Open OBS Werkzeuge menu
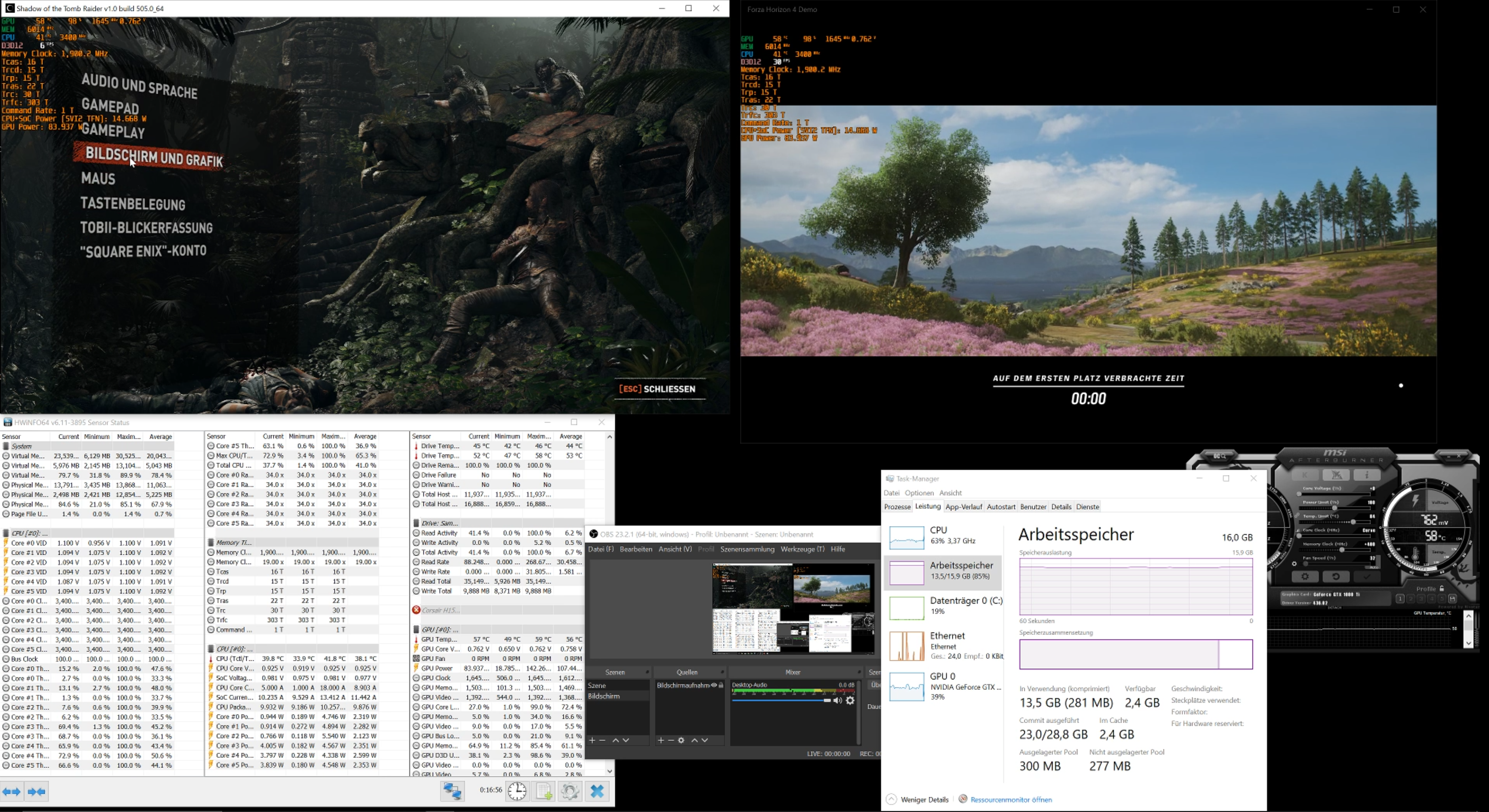Viewport: 1489px width, 812px height. coord(802,549)
